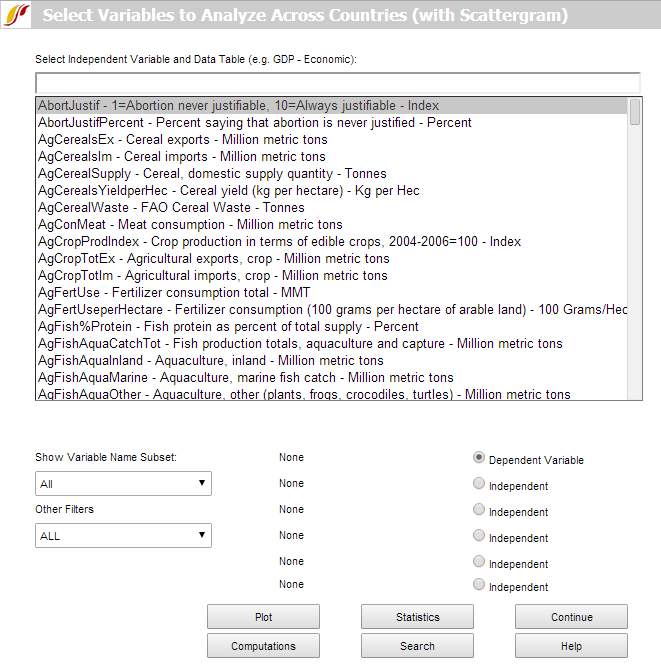The width and height of the screenshot is (661, 667).
Task: Open the Computations button
Action: [x=263, y=646]
